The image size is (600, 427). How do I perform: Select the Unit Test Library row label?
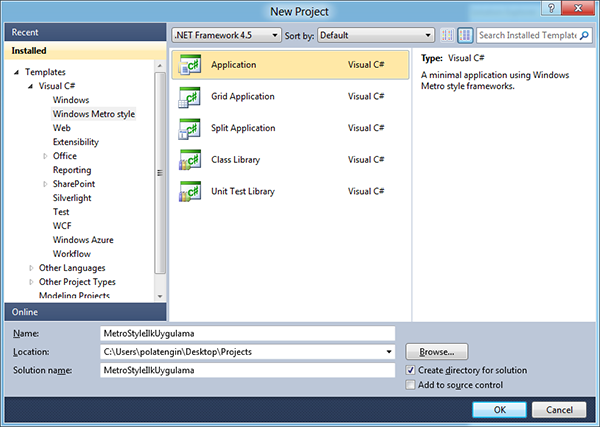pyautogui.click(x=243, y=191)
